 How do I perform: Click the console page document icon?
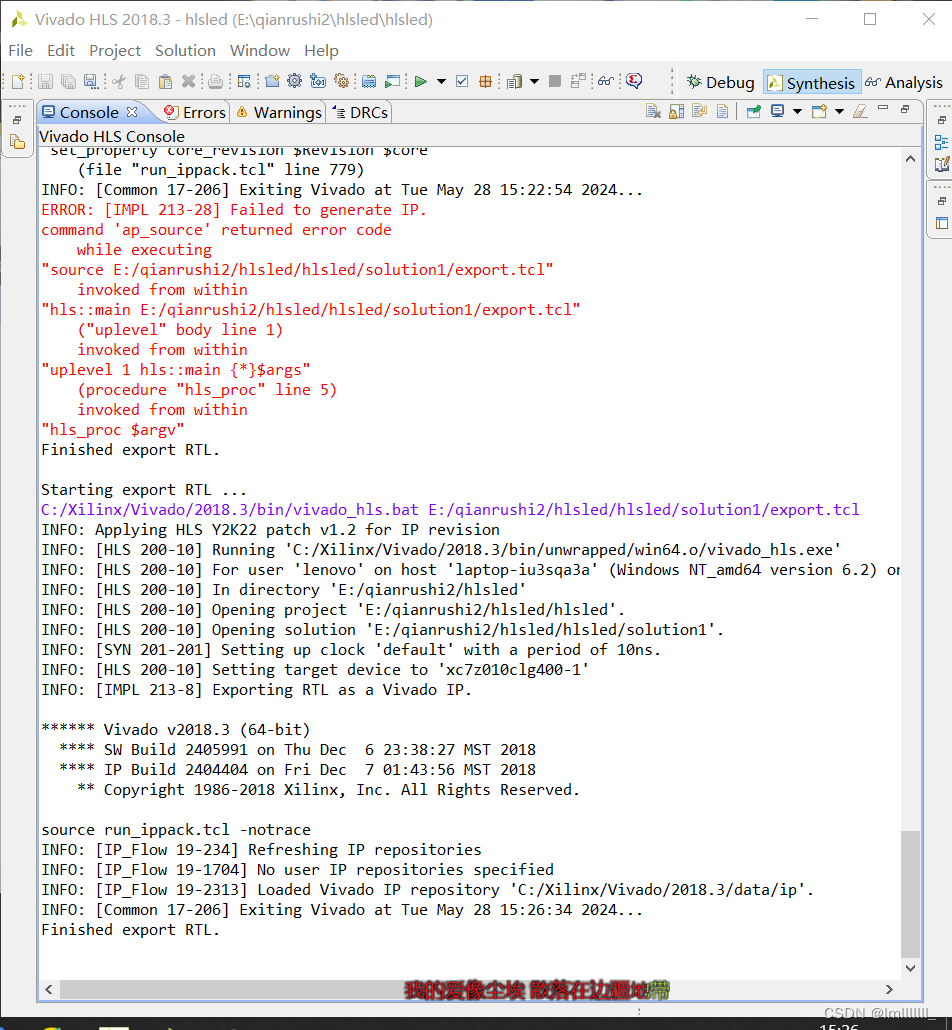click(x=723, y=111)
